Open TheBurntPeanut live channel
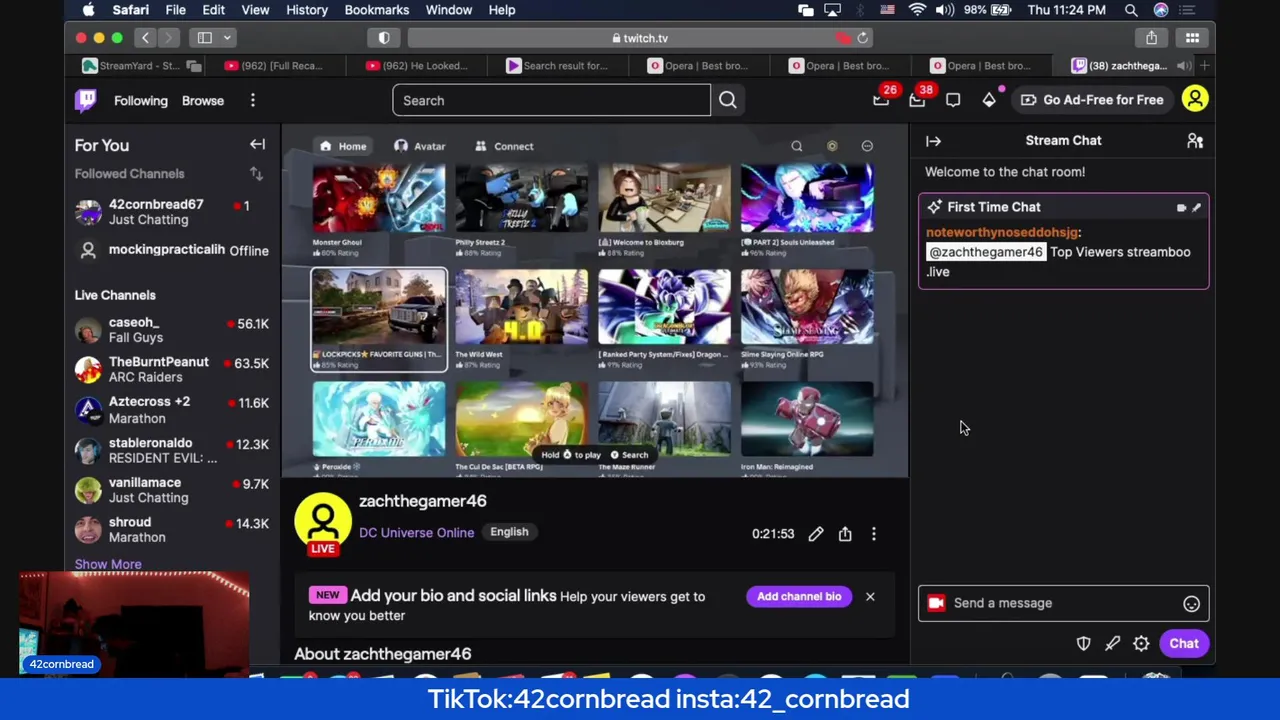This screenshot has width=1280, height=720. coord(172,369)
